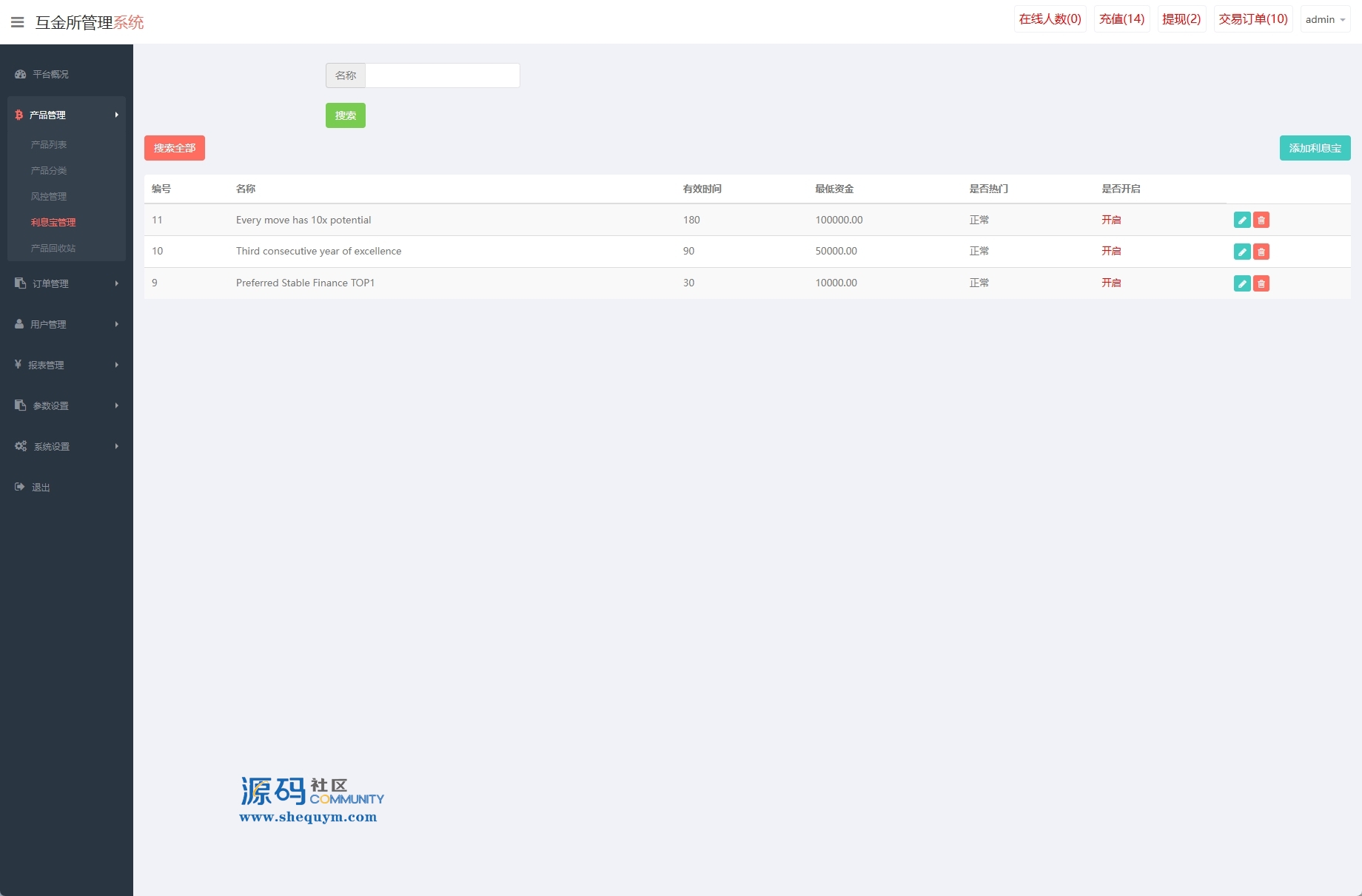1362x896 pixels.
Task: Toggle 开启 status for row 10
Action: coord(1111,251)
